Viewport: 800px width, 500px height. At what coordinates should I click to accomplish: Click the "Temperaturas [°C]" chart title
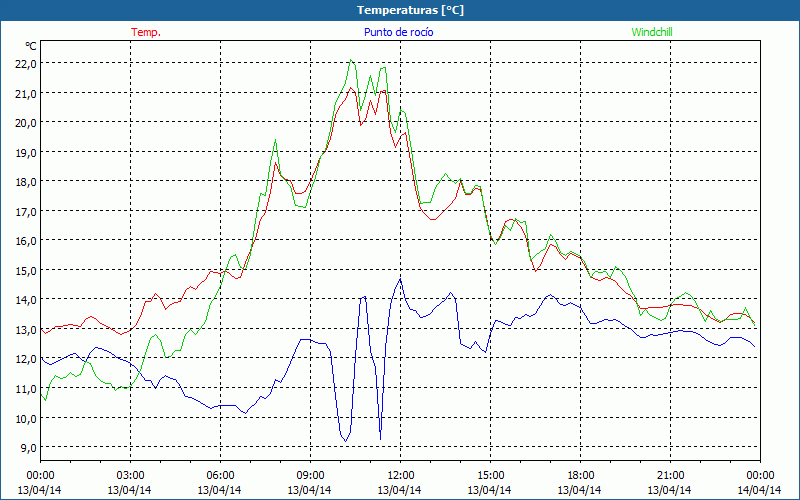point(399,9)
